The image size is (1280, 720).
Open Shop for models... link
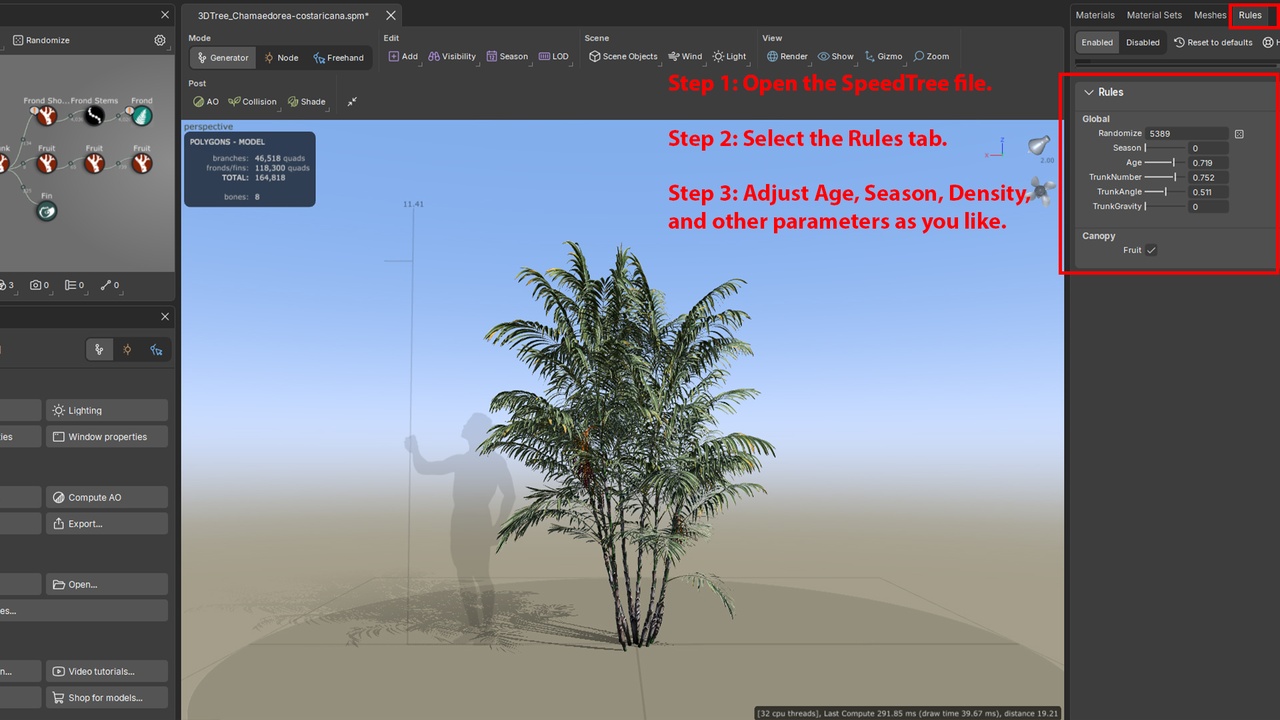click(x=107, y=698)
